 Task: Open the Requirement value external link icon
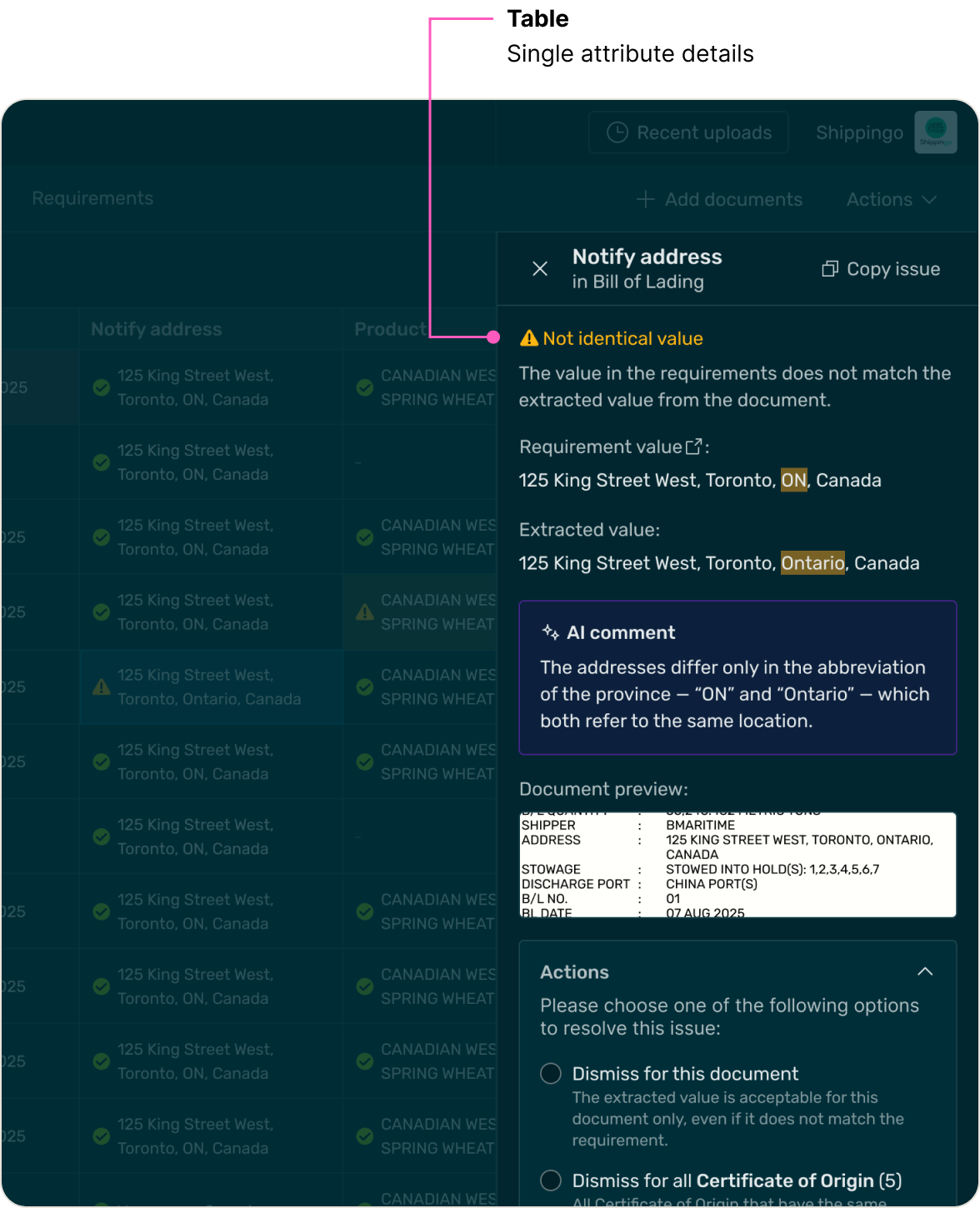[693, 447]
